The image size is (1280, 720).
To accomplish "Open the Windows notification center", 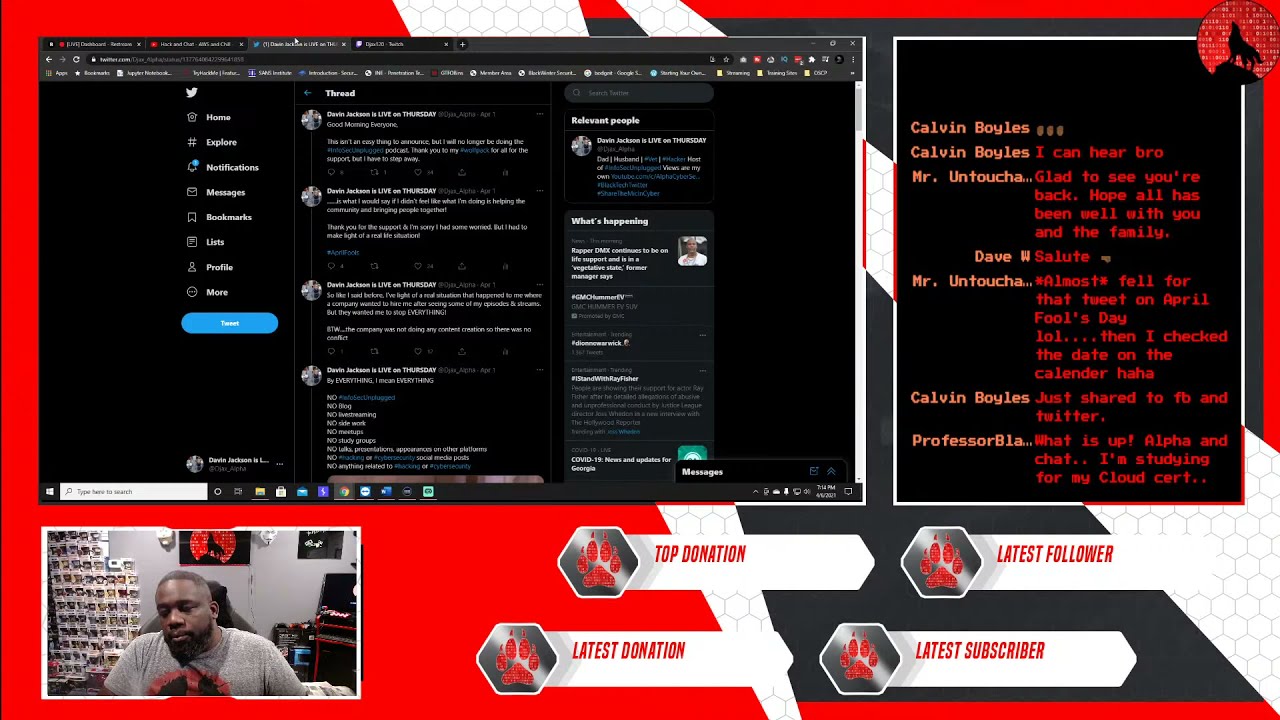I will [x=848, y=491].
